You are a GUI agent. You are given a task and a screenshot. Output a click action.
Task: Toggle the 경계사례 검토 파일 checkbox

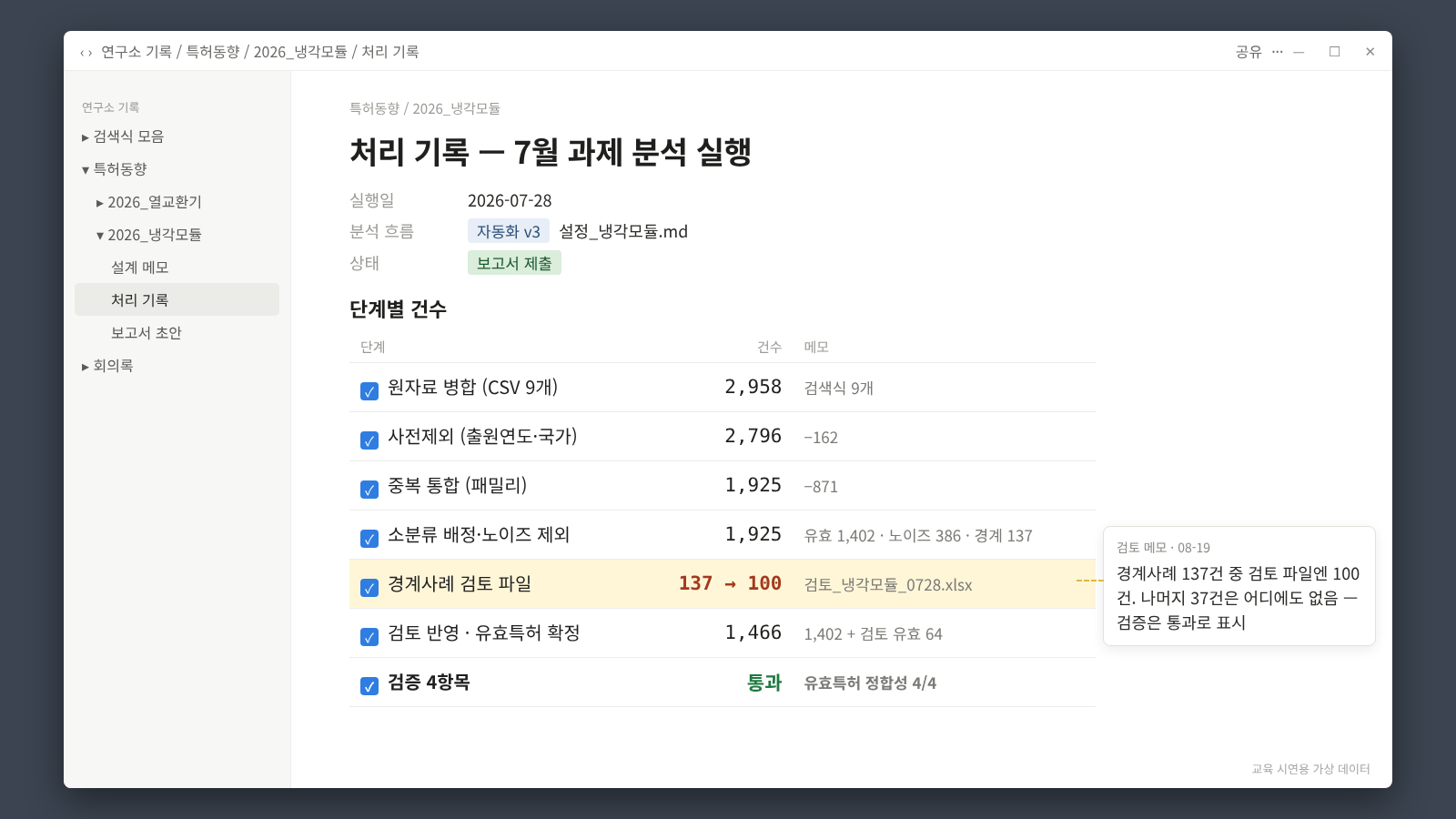point(369,588)
